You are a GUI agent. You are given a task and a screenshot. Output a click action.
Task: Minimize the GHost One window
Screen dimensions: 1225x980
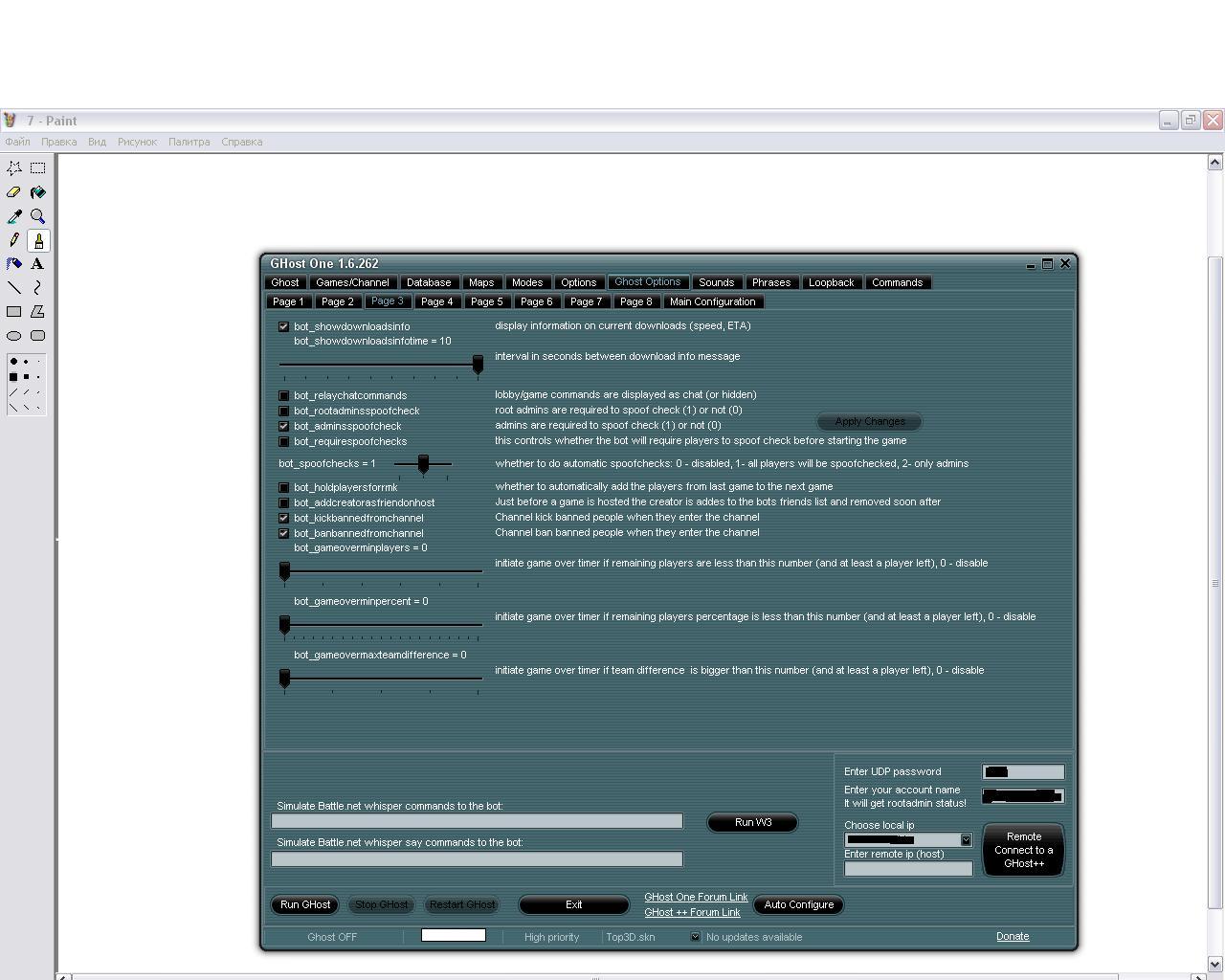[x=1031, y=265]
